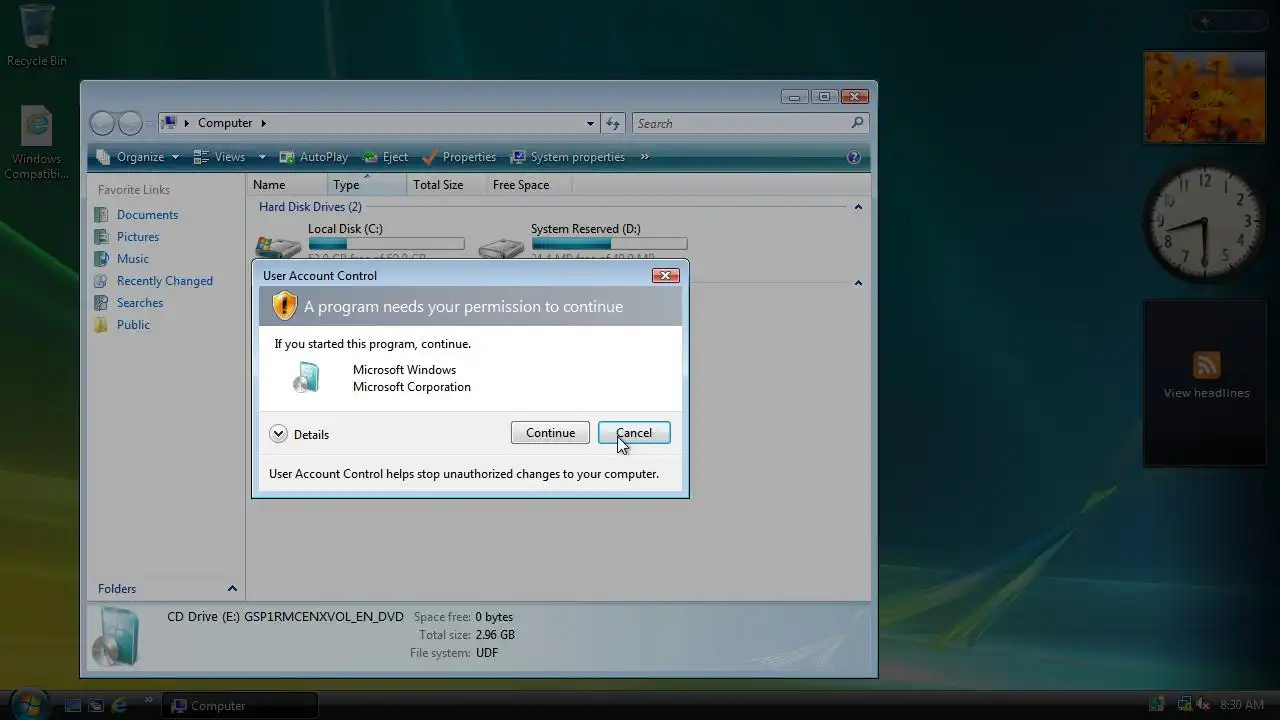Launch Internet Explorer from quick launch
Image resolution: width=1280 pixels, height=720 pixels.
click(x=120, y=705)
